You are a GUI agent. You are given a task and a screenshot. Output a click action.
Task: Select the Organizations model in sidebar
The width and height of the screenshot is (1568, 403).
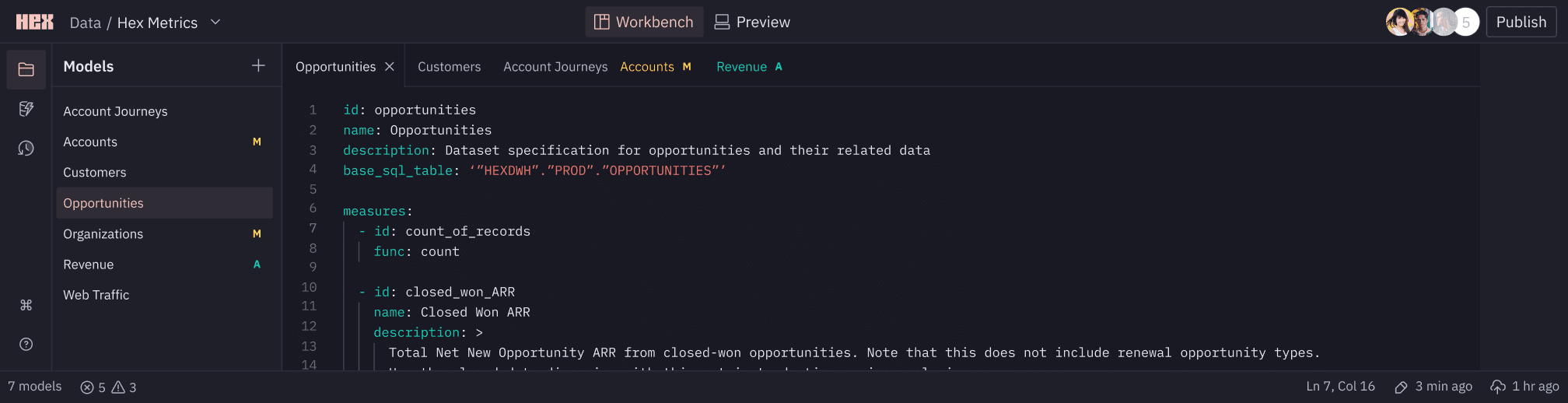tap(103, 234)
